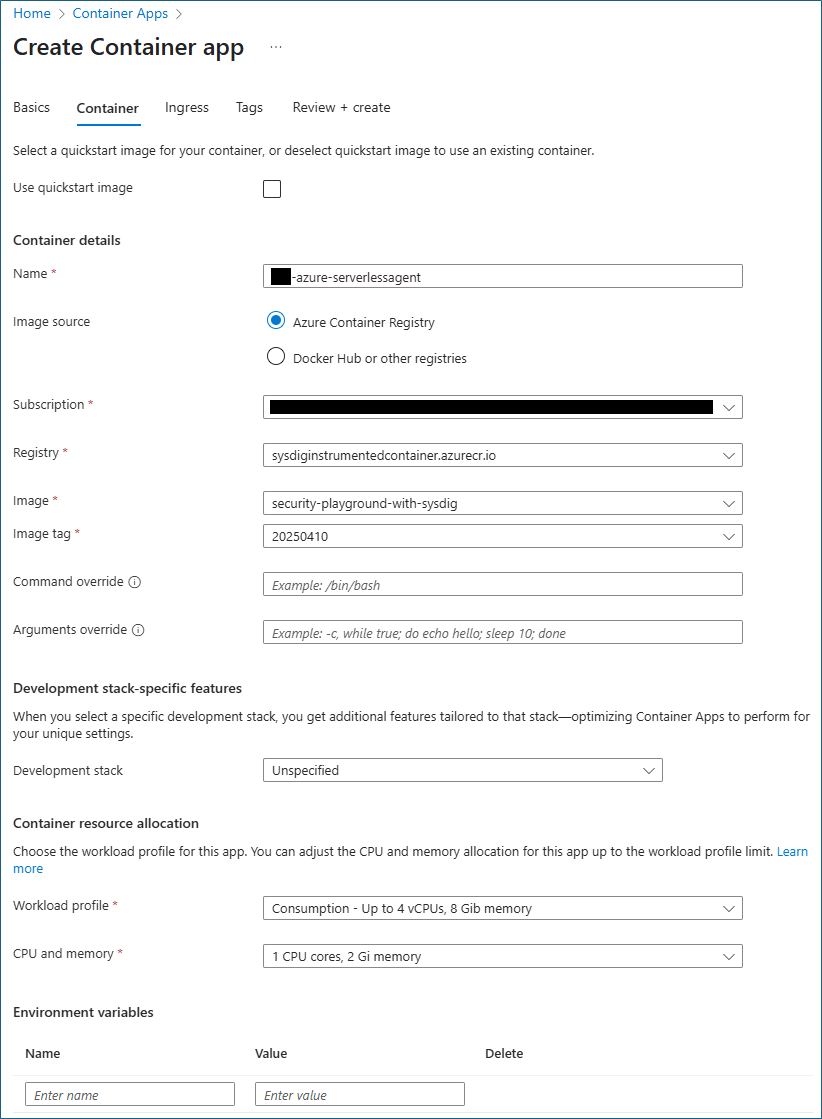
Task: Enable the Use quickstart image checkbox
Action: 272,189
